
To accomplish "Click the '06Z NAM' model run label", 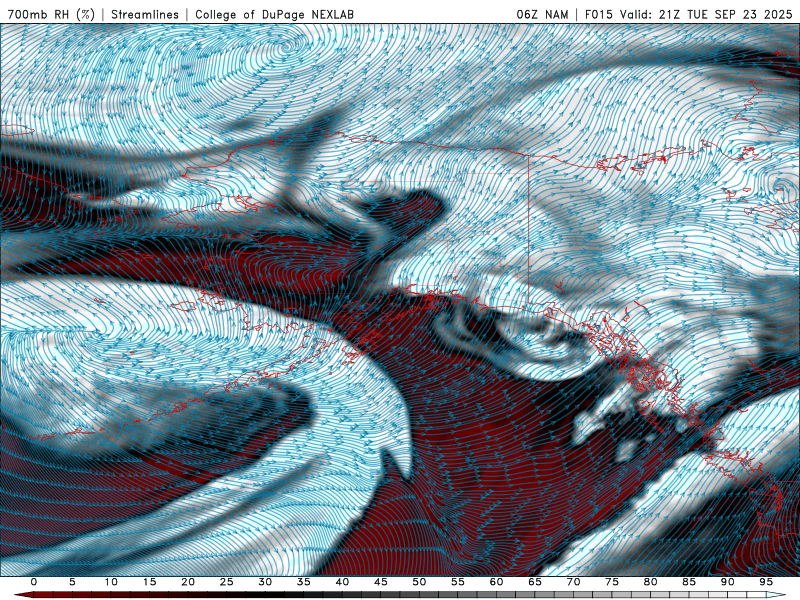I will tap(542, 14).
